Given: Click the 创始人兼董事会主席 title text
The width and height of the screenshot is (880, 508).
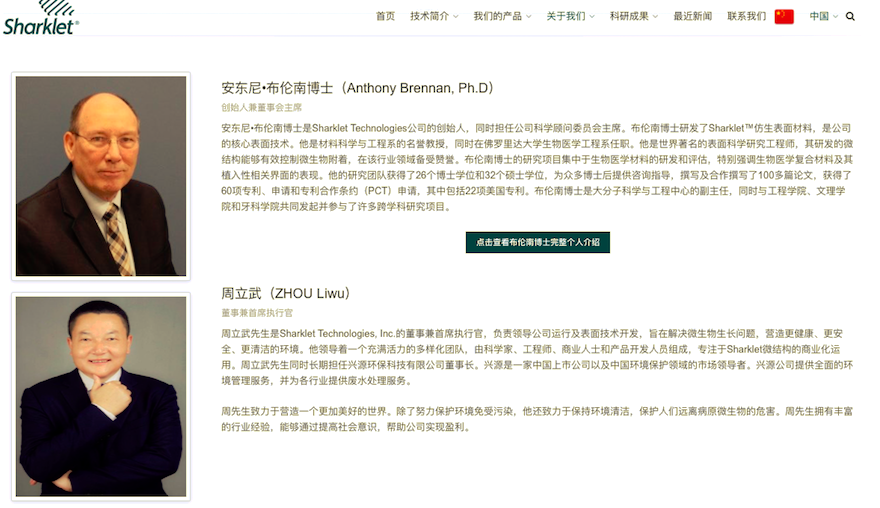Looking at the screenshot, I should point(262,107).
